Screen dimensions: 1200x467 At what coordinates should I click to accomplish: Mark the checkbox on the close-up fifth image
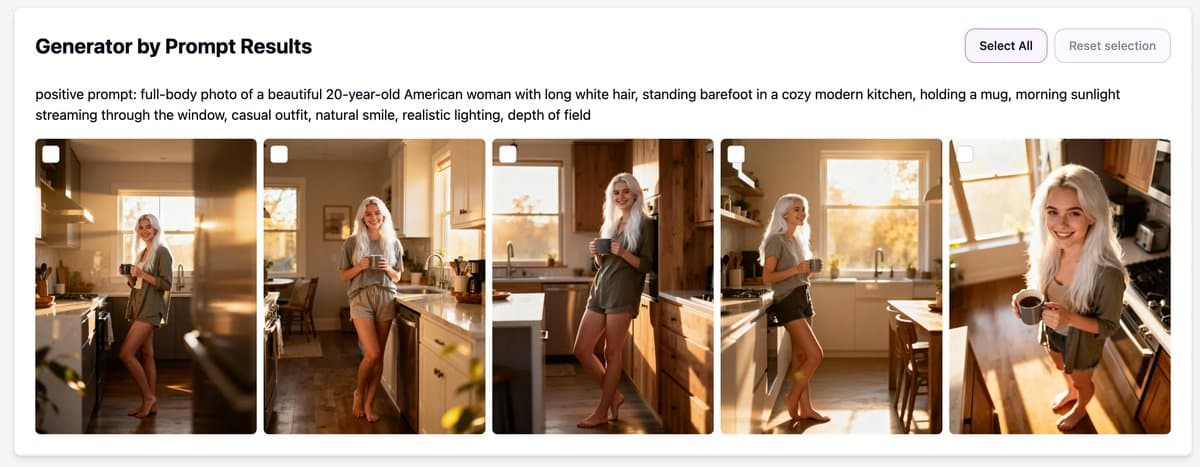(x=965, y=154)
